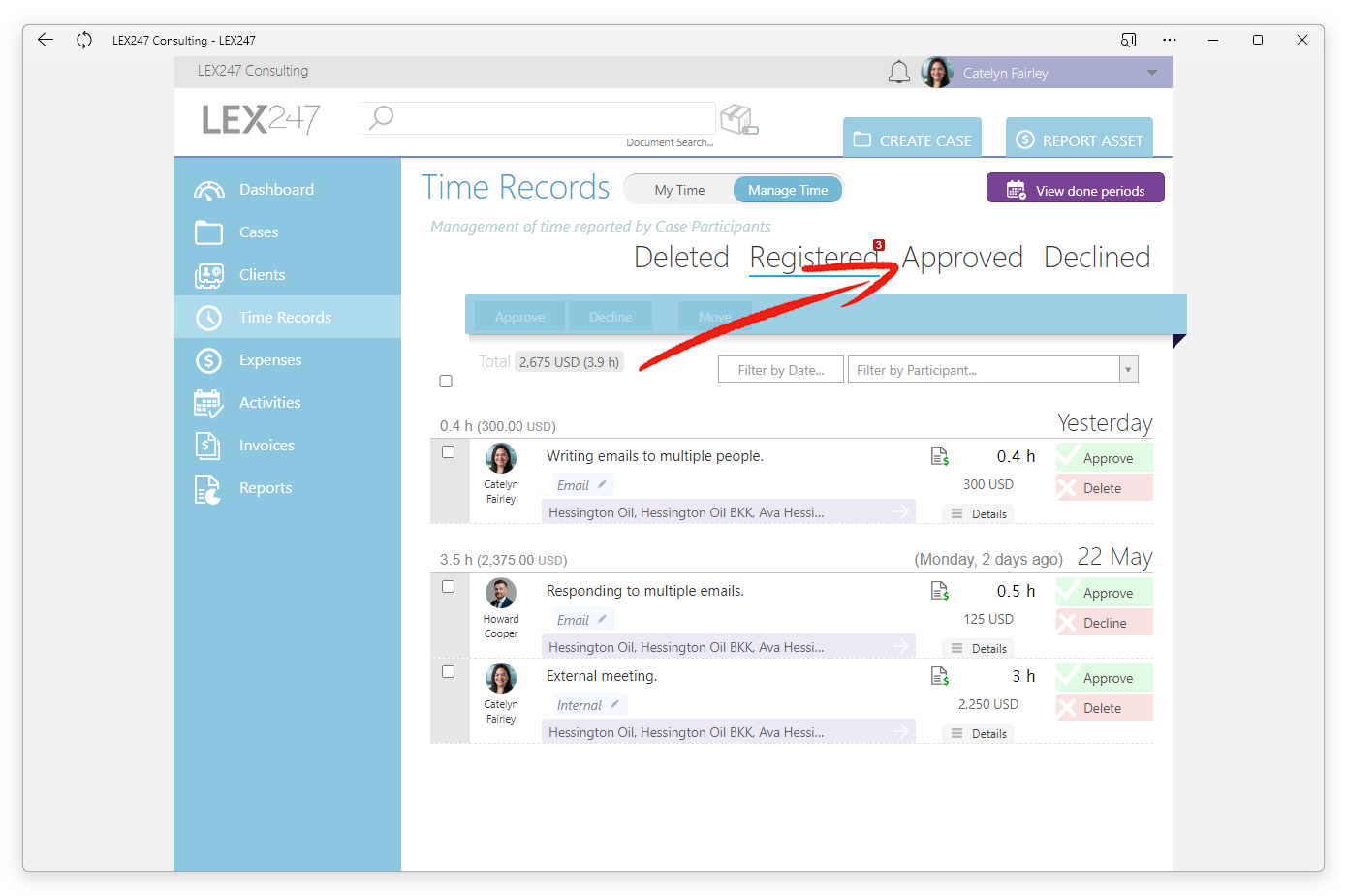
Task: Click the back arrow in title bar
Action: coord(46,40)
